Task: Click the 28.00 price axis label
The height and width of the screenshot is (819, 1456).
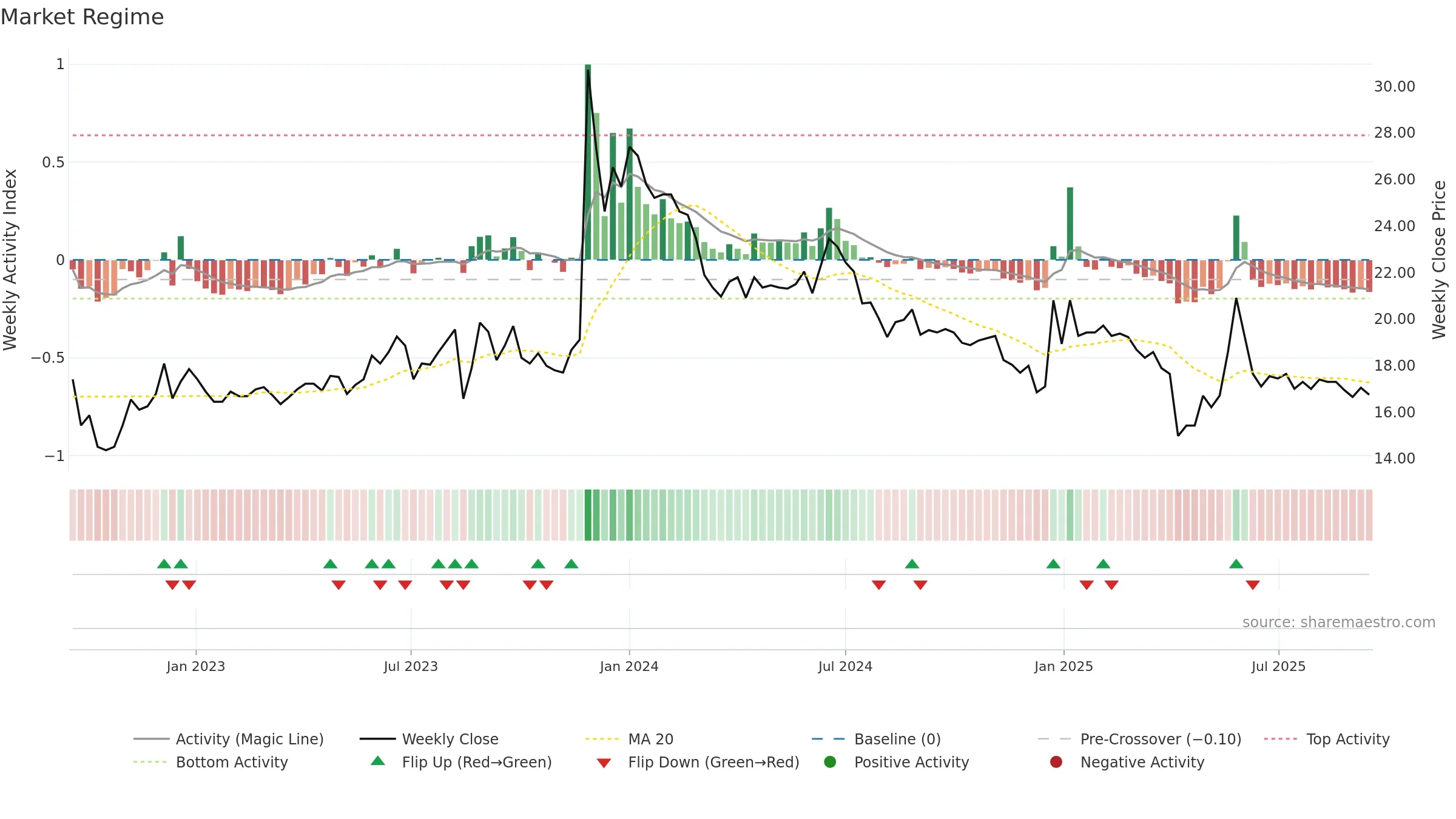Action: click(x=1394, y=133)
